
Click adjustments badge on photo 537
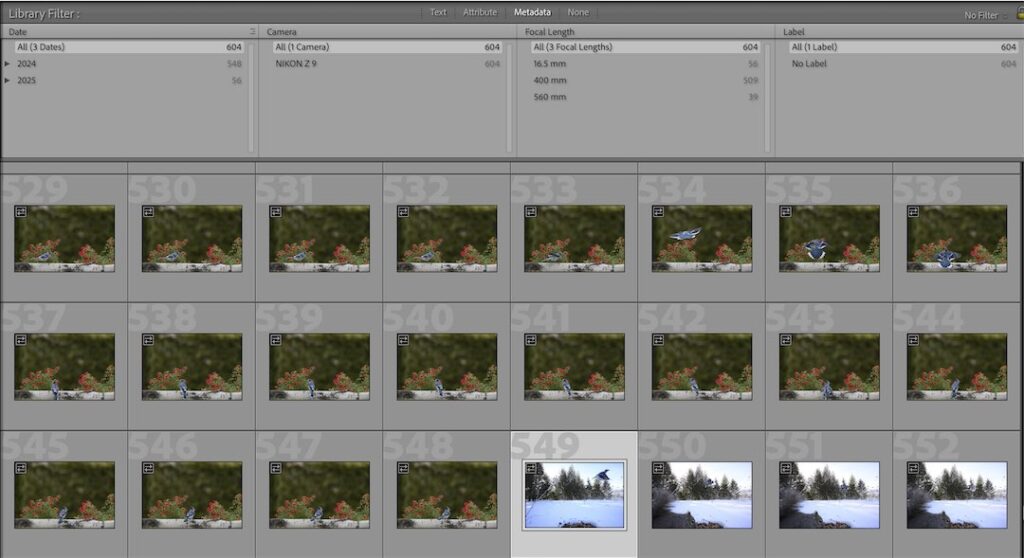pyautogui.click(x=21, y=340)
